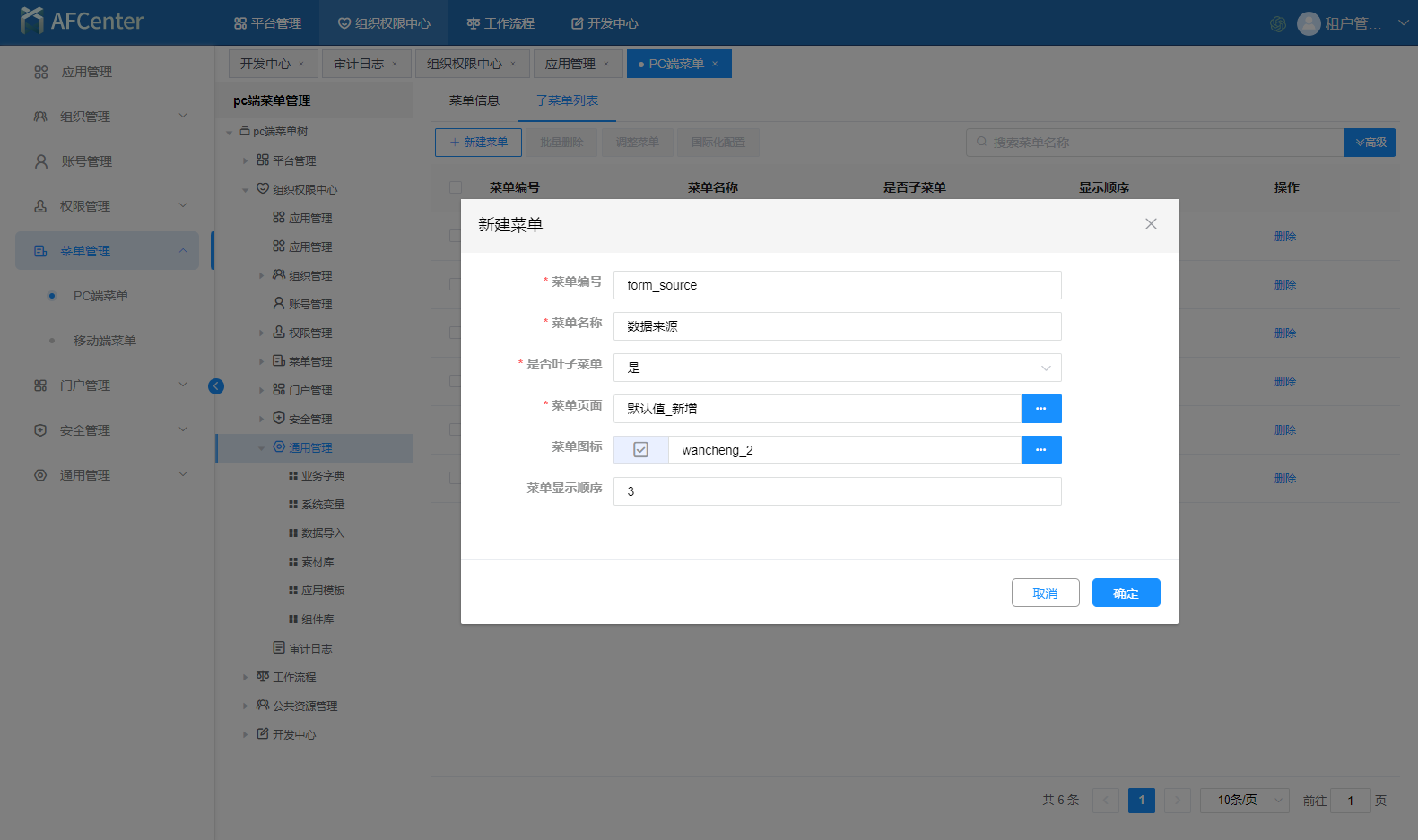Click the 确定 button

(x=1126, y=593)
